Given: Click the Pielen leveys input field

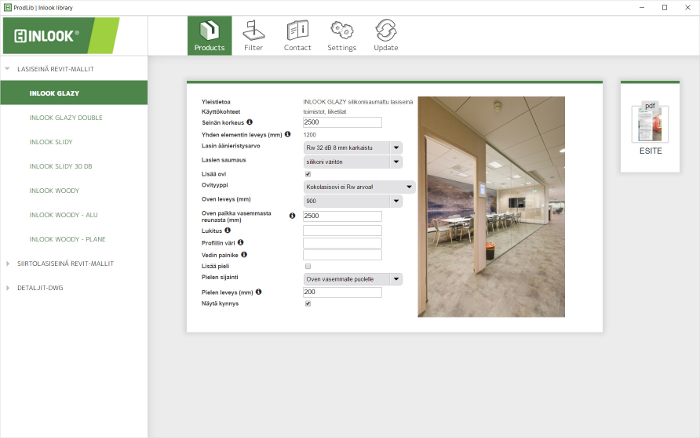Looking at the screenshot, I should pos(342,292).
